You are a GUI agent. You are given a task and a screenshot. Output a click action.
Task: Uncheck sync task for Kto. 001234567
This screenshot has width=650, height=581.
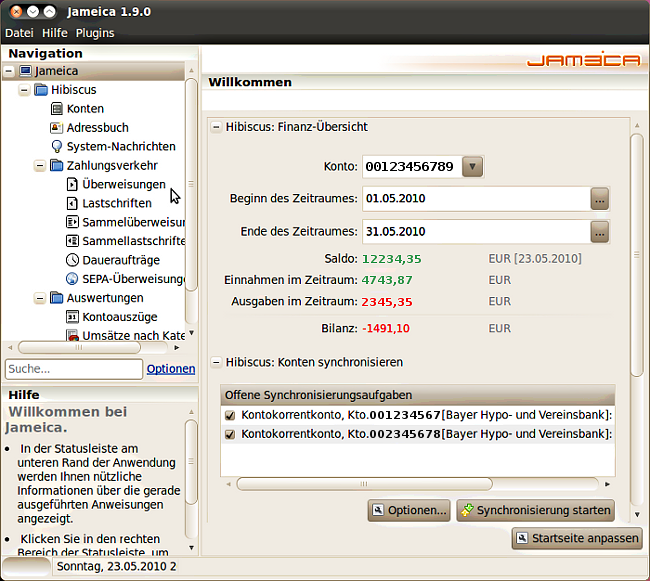(230, 415)
